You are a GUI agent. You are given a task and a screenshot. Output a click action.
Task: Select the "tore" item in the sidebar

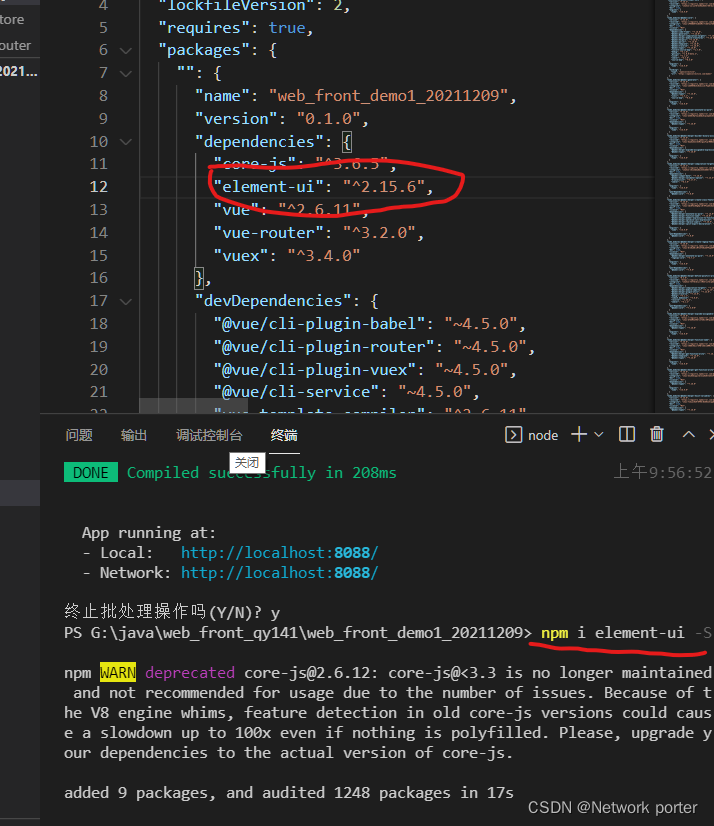pyautogui.click(x=12, y=20)
